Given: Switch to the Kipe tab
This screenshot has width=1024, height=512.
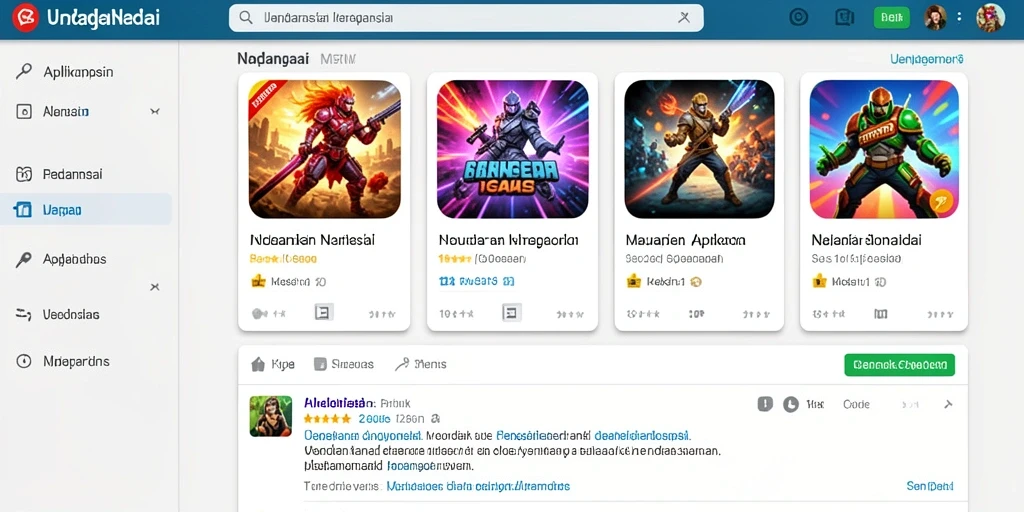Looking at the screenshot, I should (x=273, y=364).
